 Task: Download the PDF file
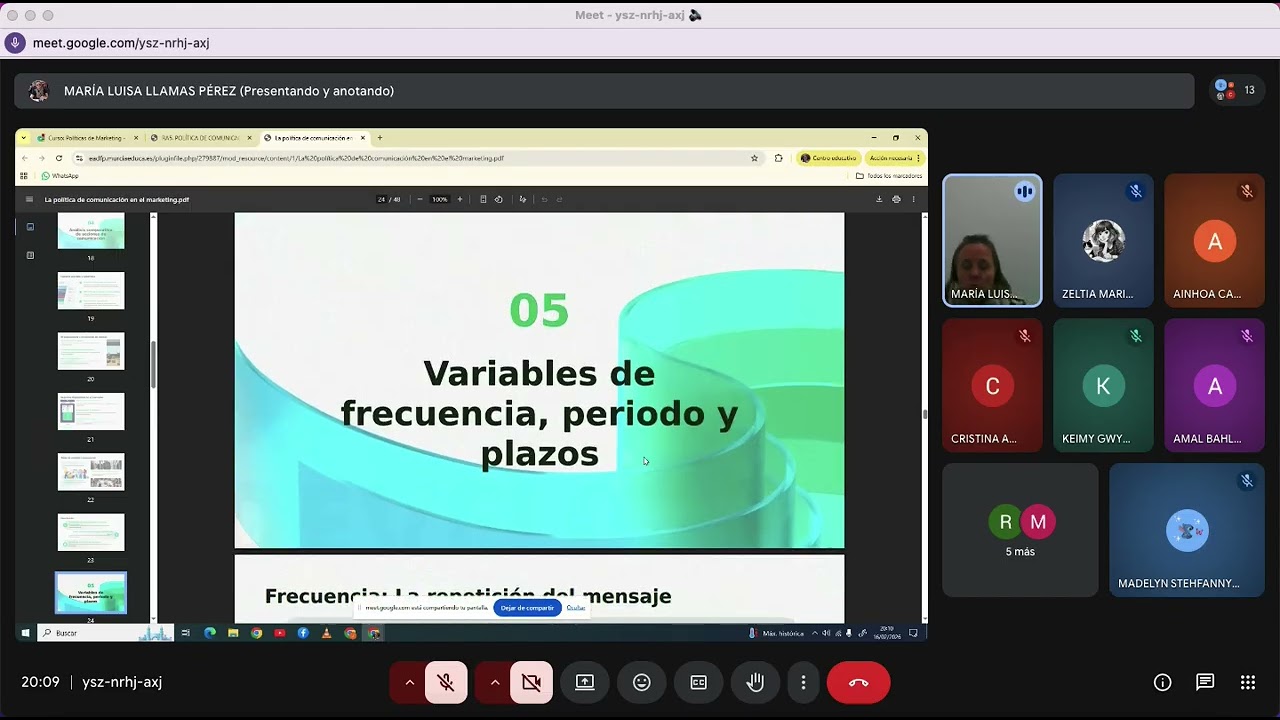[879, 199]
